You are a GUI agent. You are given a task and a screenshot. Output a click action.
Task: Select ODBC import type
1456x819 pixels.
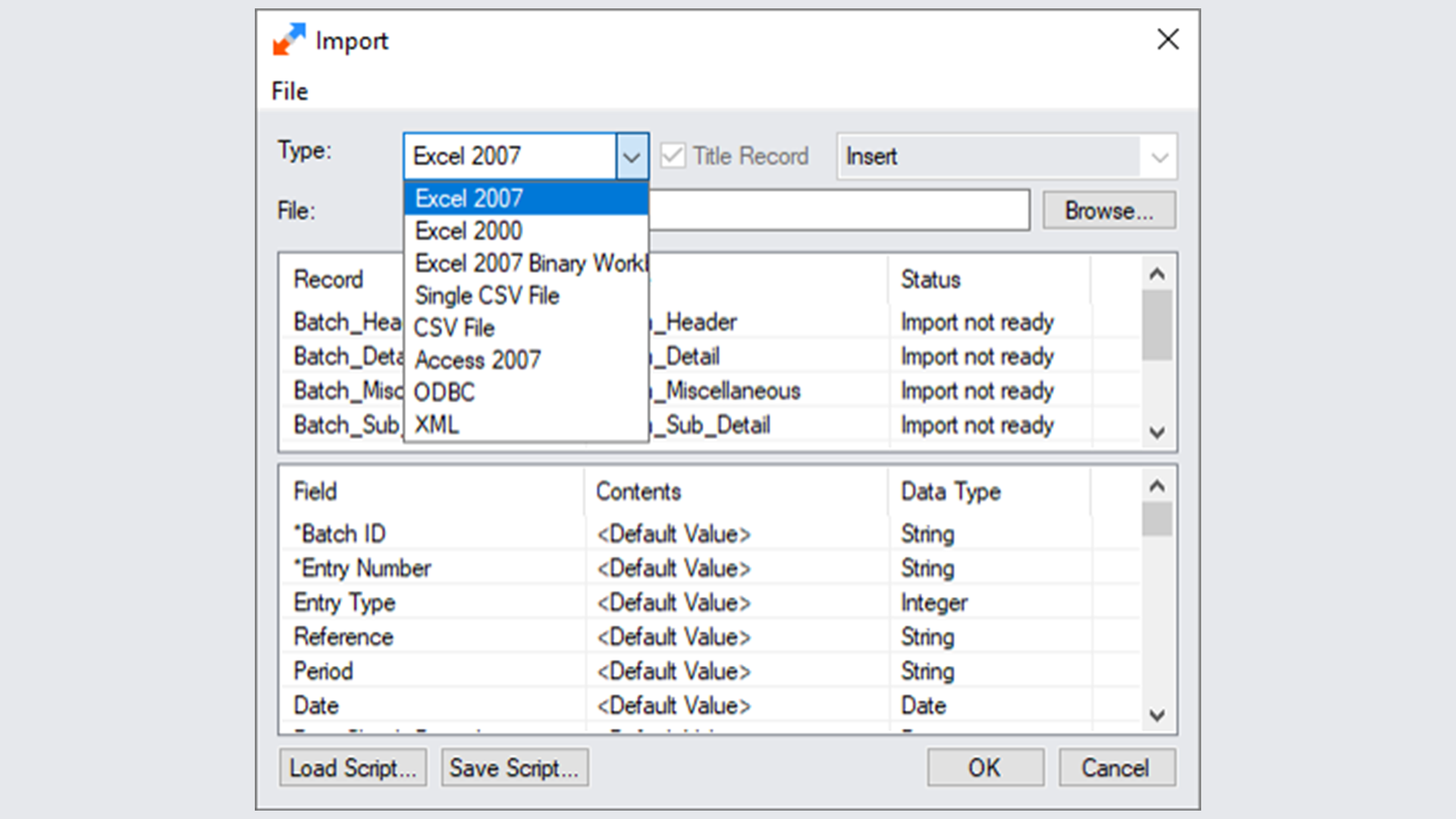coord(444,392)
